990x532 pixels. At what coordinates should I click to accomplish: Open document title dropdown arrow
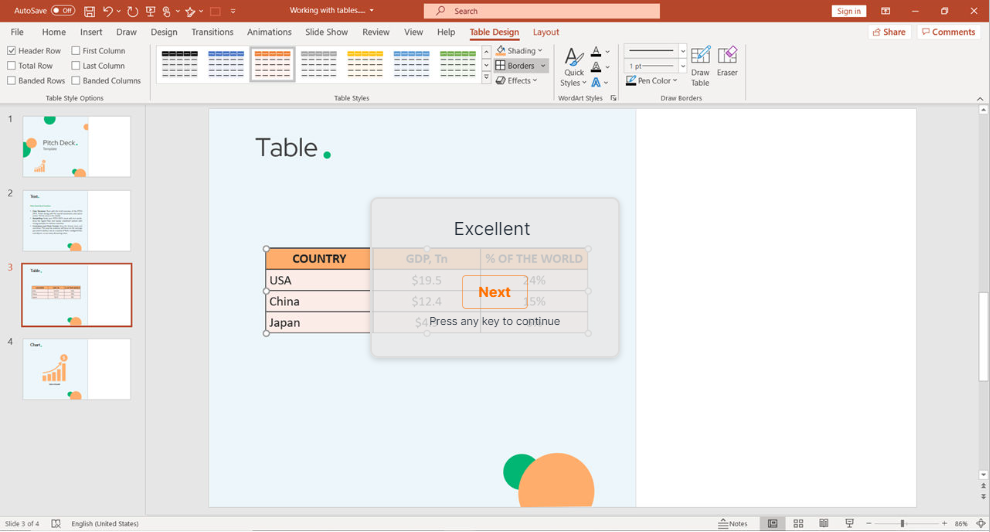click(x=371, y=11)
